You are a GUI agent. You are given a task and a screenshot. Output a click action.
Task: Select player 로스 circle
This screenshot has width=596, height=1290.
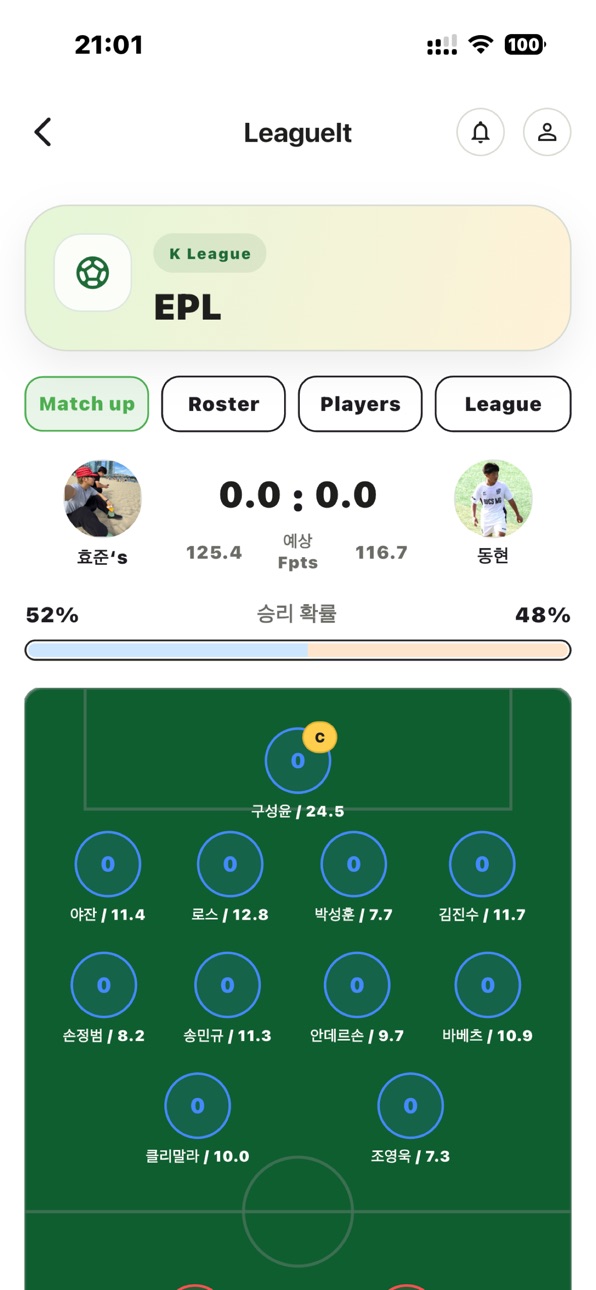point(230,864)
